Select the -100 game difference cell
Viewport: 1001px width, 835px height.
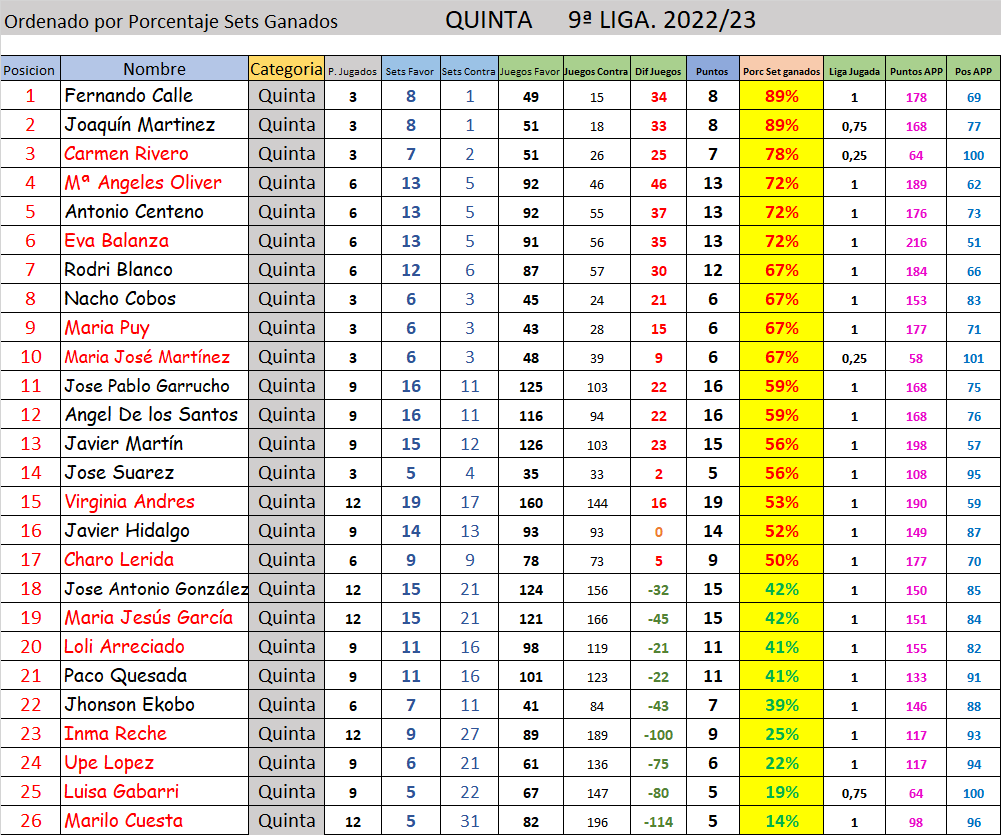pos(658,734)
